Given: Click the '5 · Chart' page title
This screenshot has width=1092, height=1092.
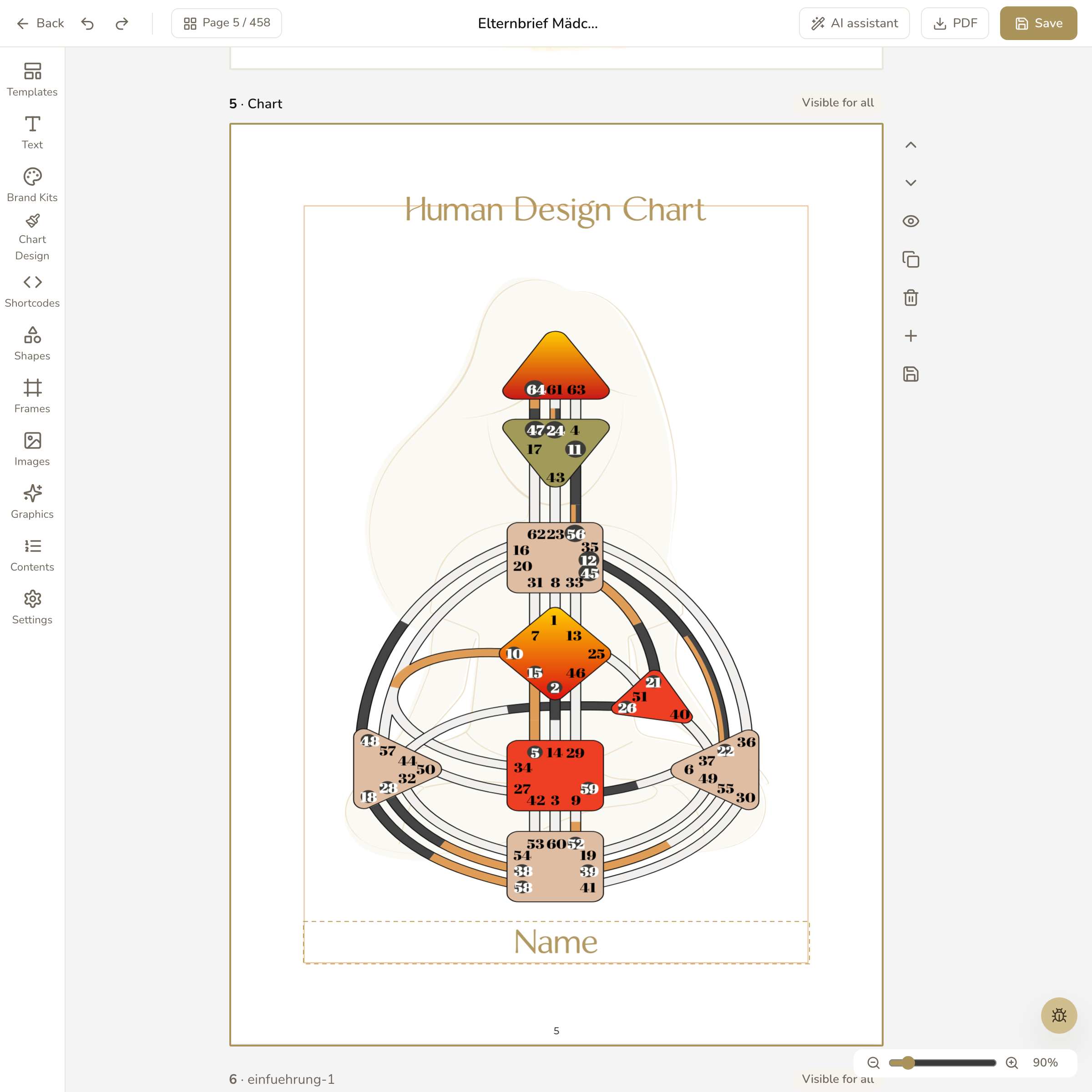Looking at the screenshot, I should 255,103.
